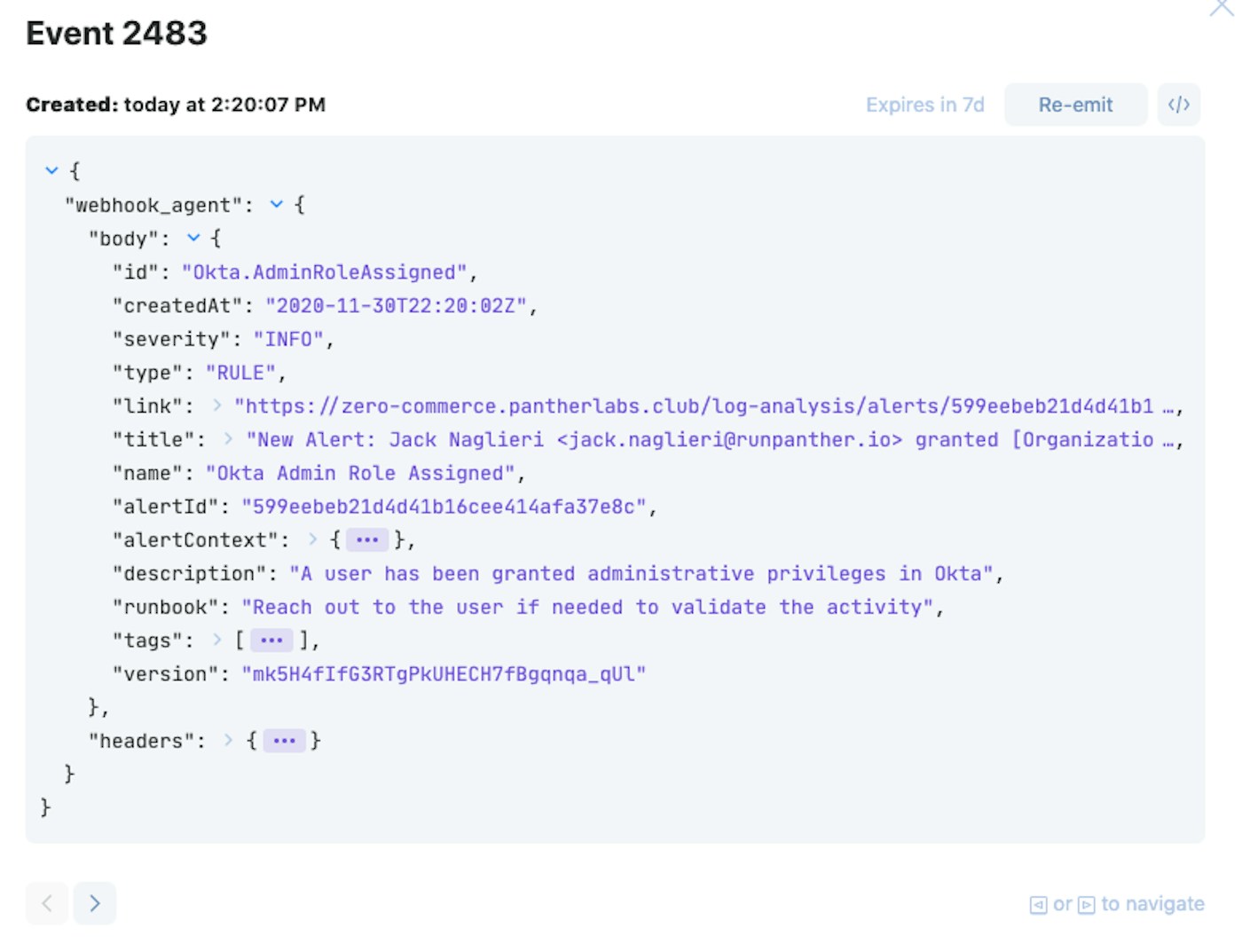Expand the truncated link value
The height and width of the screenshot is (952, 1242).
(217, 406)
